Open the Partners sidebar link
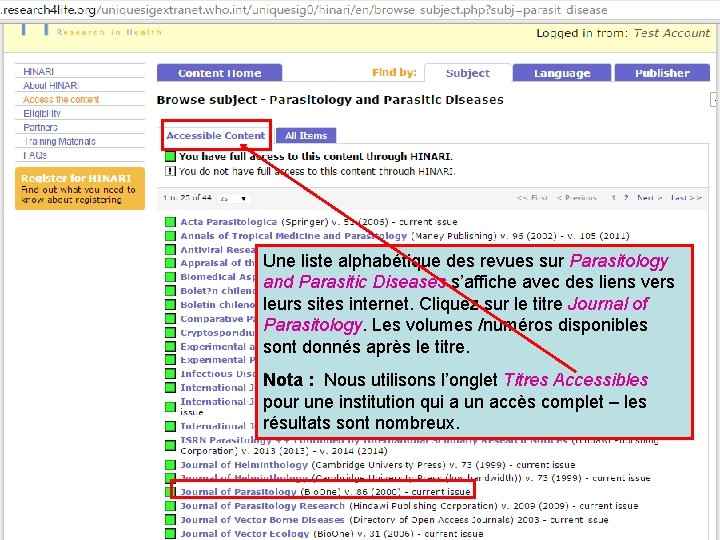Screen dimensions: 720x540 click(x=40, y=127)
